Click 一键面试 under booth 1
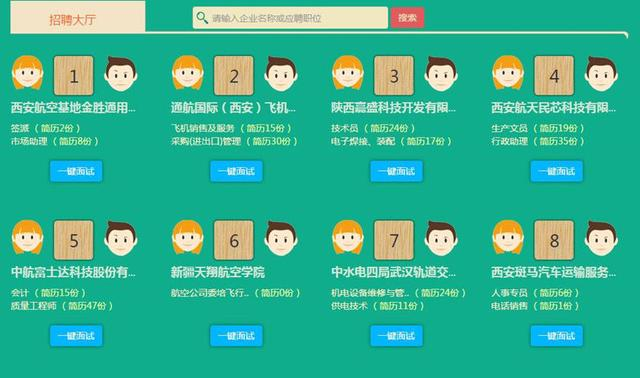The height and width of the screenshot is (378, 640). (76, 171)
